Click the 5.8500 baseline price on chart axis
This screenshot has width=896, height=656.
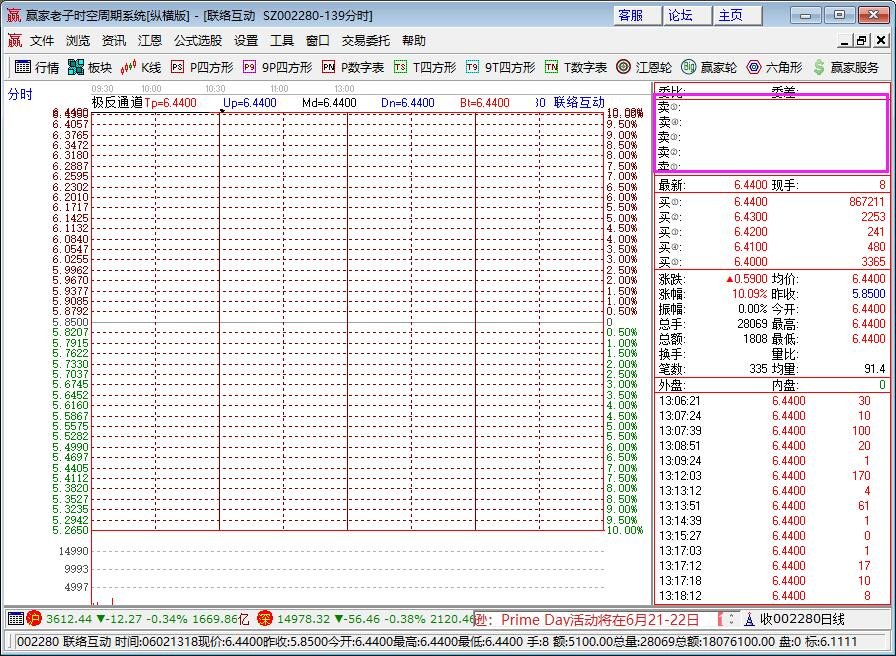70,322
